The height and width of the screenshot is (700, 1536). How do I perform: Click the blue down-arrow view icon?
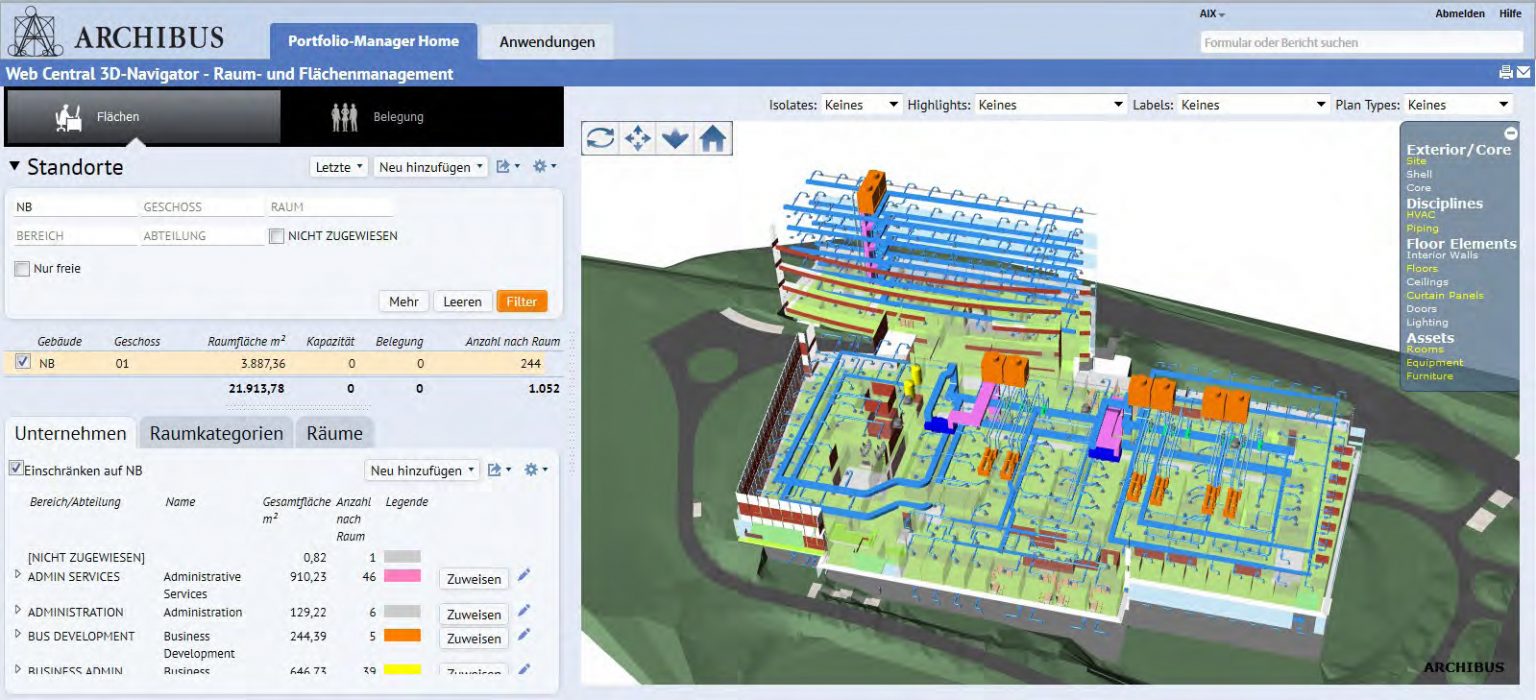point(675,139)
